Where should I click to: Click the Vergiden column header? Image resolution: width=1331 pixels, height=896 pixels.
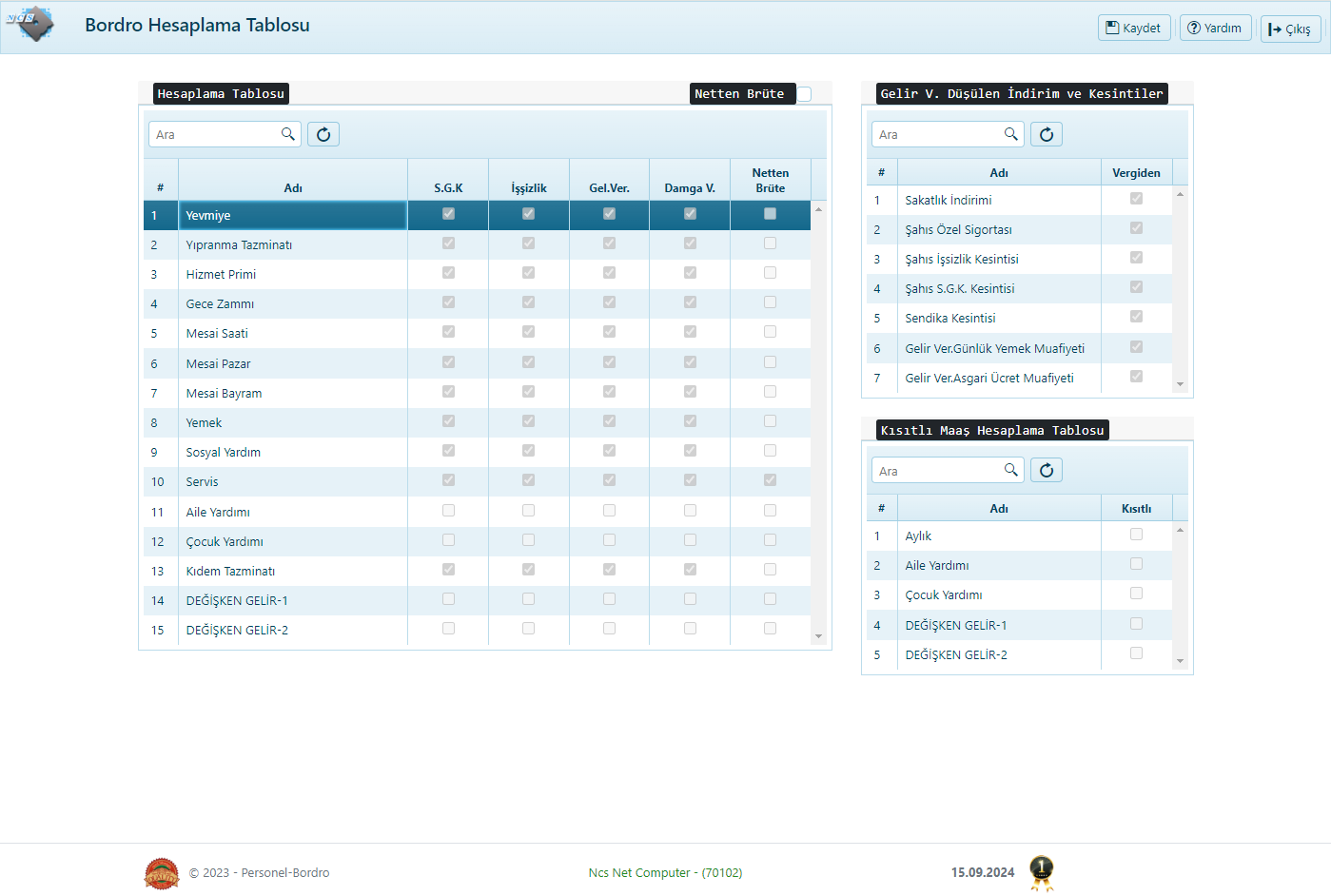(x=1136, y=172)
